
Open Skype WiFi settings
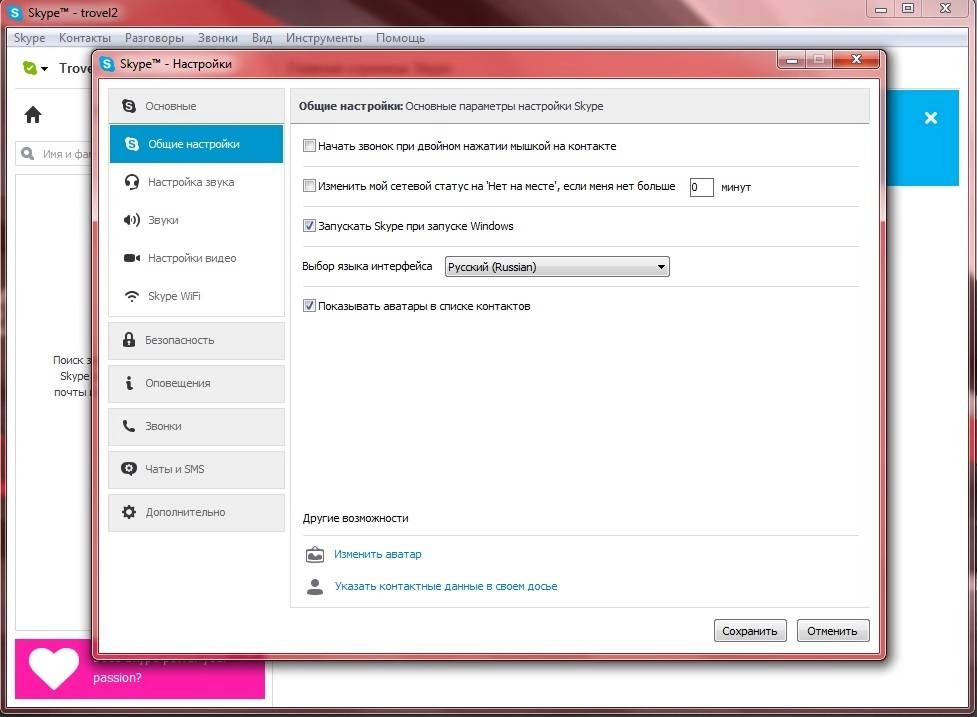click(196, 296)
